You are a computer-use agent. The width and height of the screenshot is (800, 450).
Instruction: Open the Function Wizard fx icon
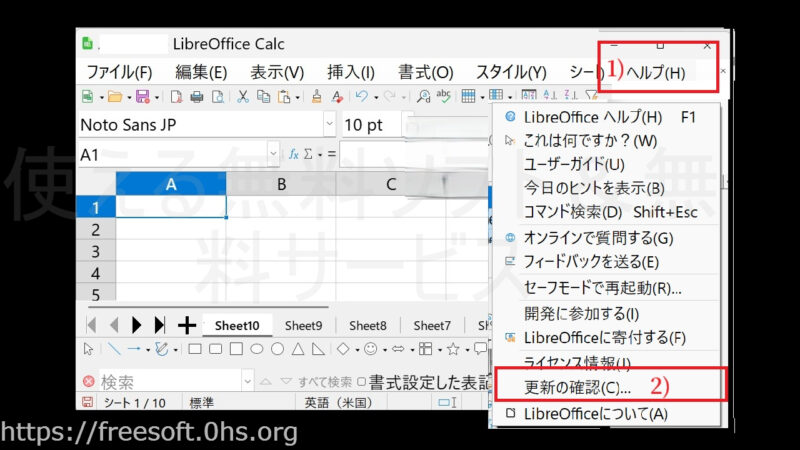(x=293, y=155)
